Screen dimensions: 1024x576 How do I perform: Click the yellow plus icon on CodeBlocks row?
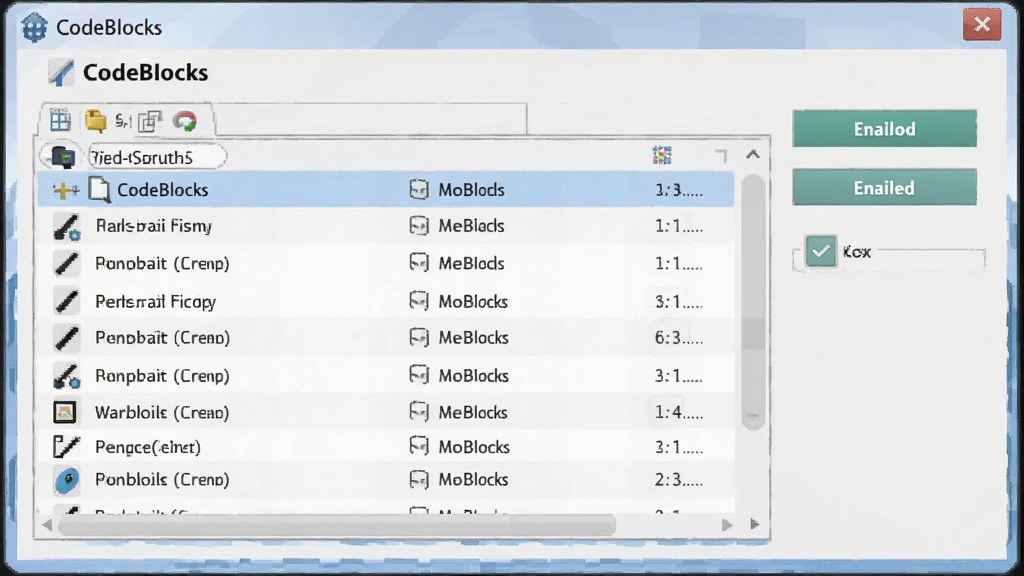click(x=65, y=190)
